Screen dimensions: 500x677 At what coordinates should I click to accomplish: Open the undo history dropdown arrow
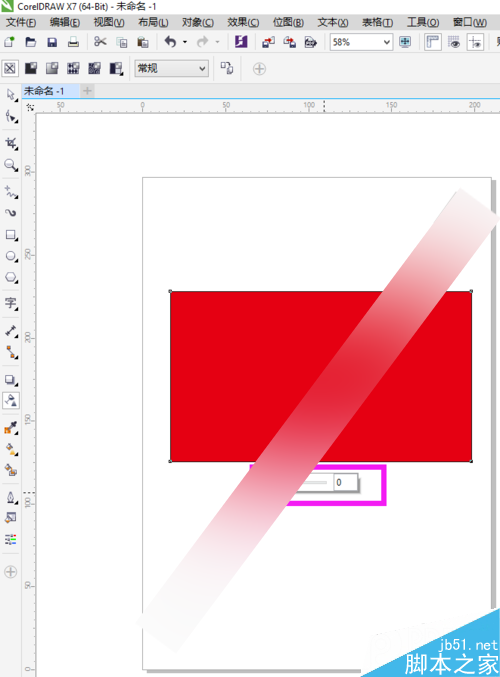[x=185, y=42]
